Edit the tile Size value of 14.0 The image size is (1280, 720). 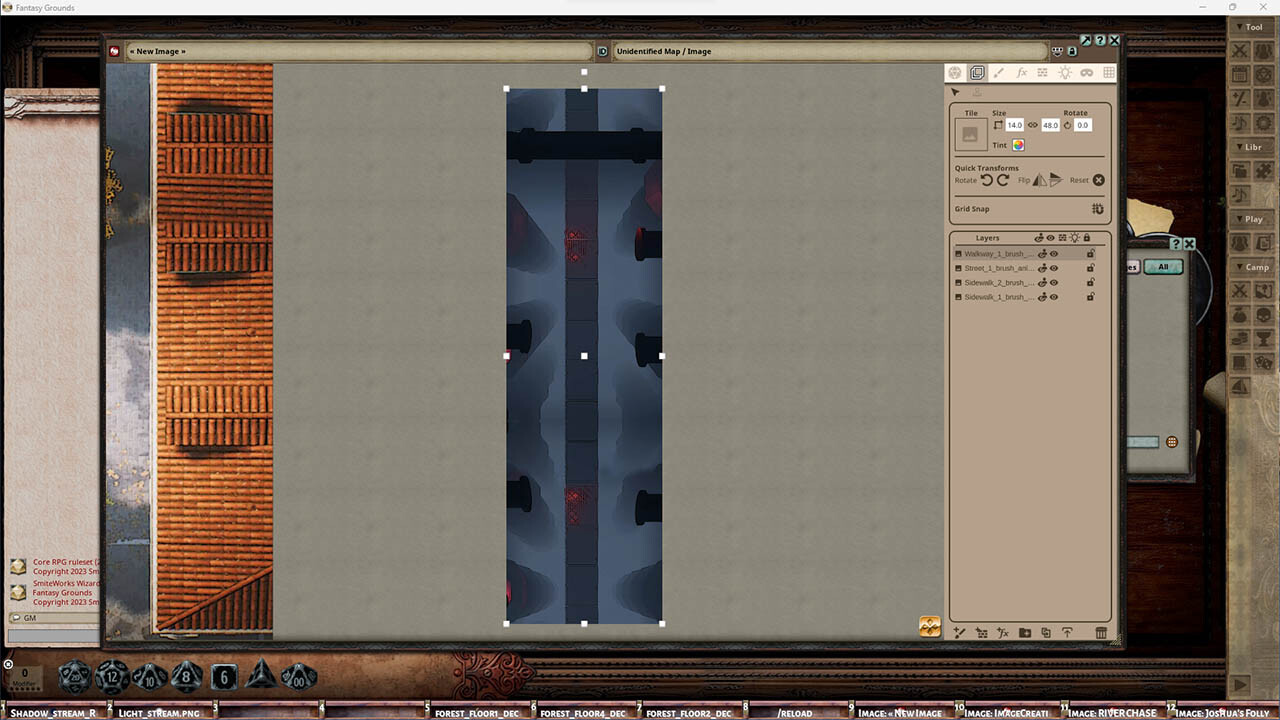1014,124
